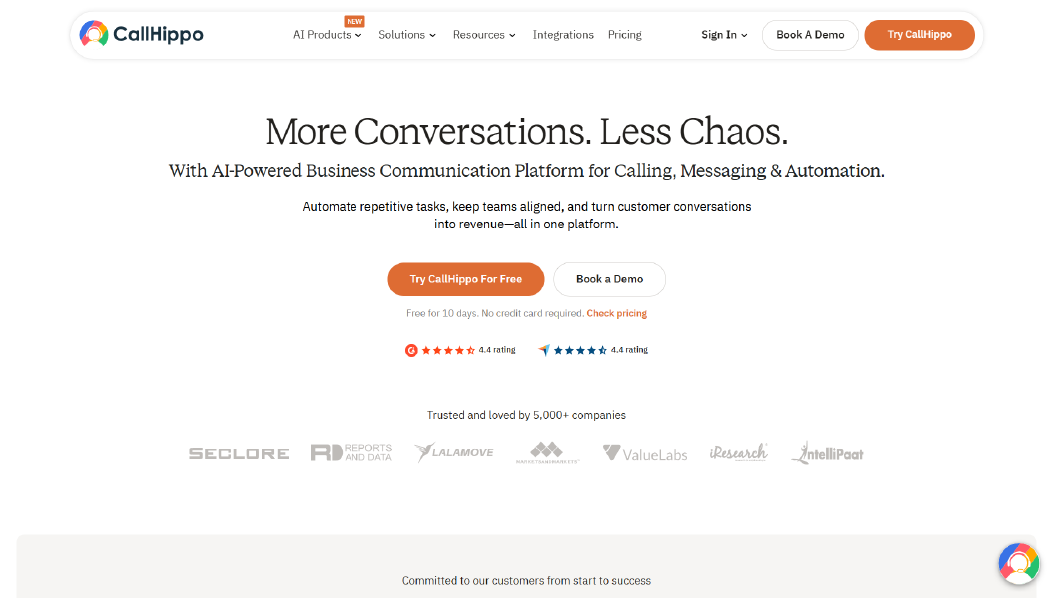Click the Book a Demo button below the headline
The image size is (1053, 598).
pos(609,279)
